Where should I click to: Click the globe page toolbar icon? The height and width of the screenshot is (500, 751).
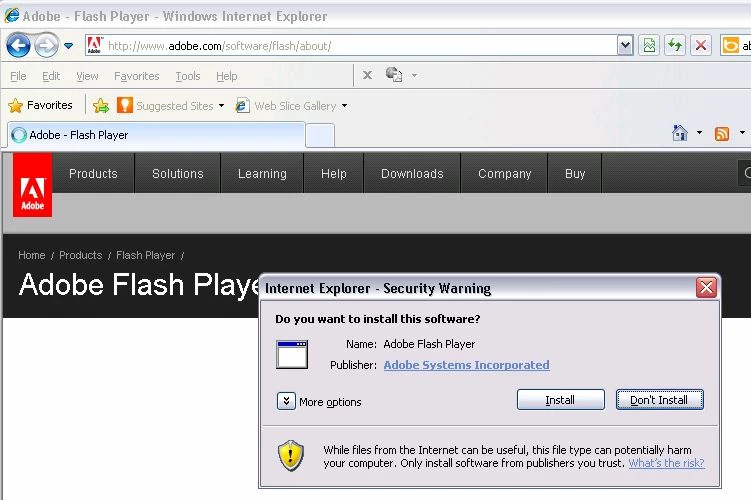(394, 74)
